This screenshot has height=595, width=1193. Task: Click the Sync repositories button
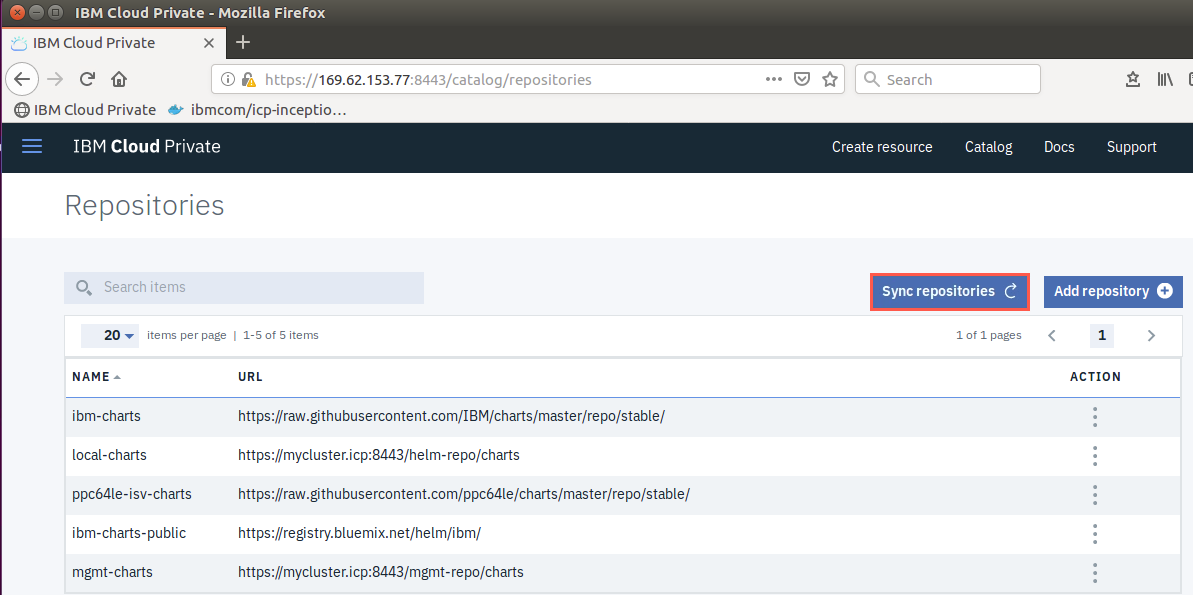click(950, 291)
